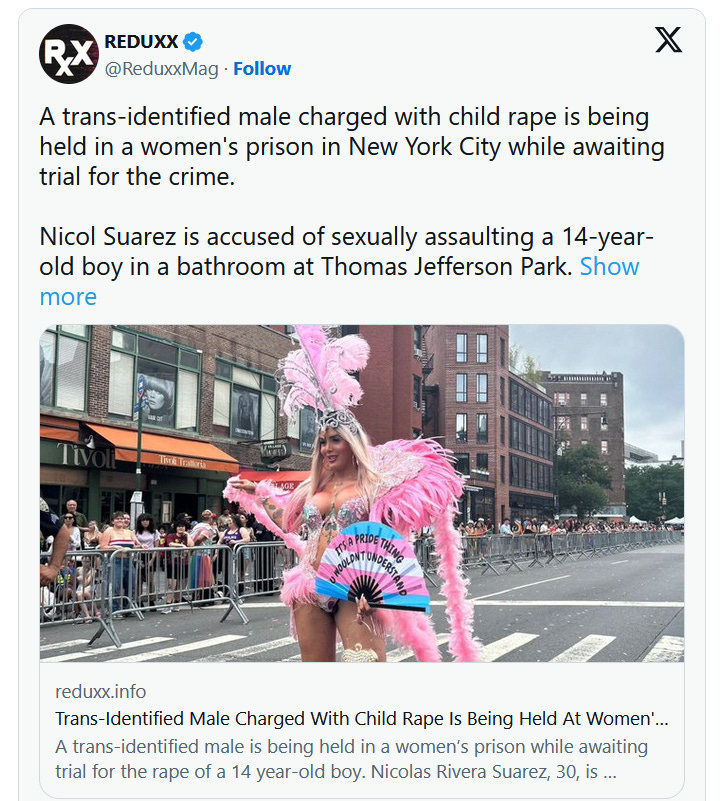Open the REDUXX display name
Screen dimensions: 721x801
(141, 41)
